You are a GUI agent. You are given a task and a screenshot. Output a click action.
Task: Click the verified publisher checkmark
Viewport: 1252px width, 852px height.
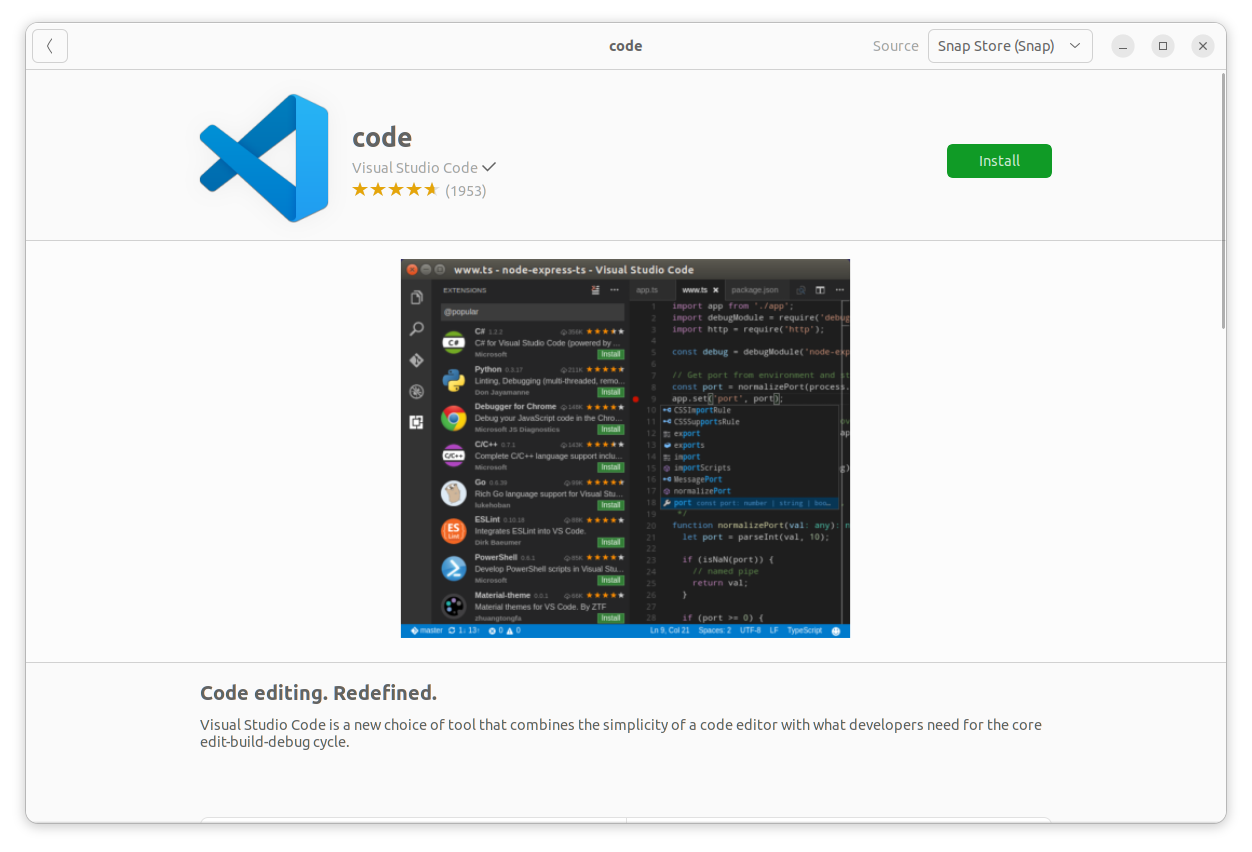pyautogui.click(x=489, y=167)
